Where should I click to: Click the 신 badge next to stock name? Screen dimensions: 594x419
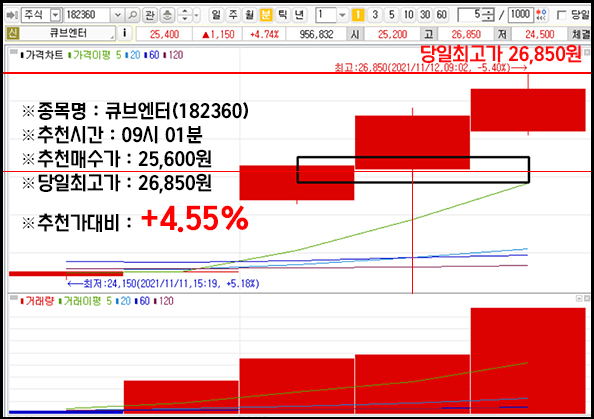point(13,34)
